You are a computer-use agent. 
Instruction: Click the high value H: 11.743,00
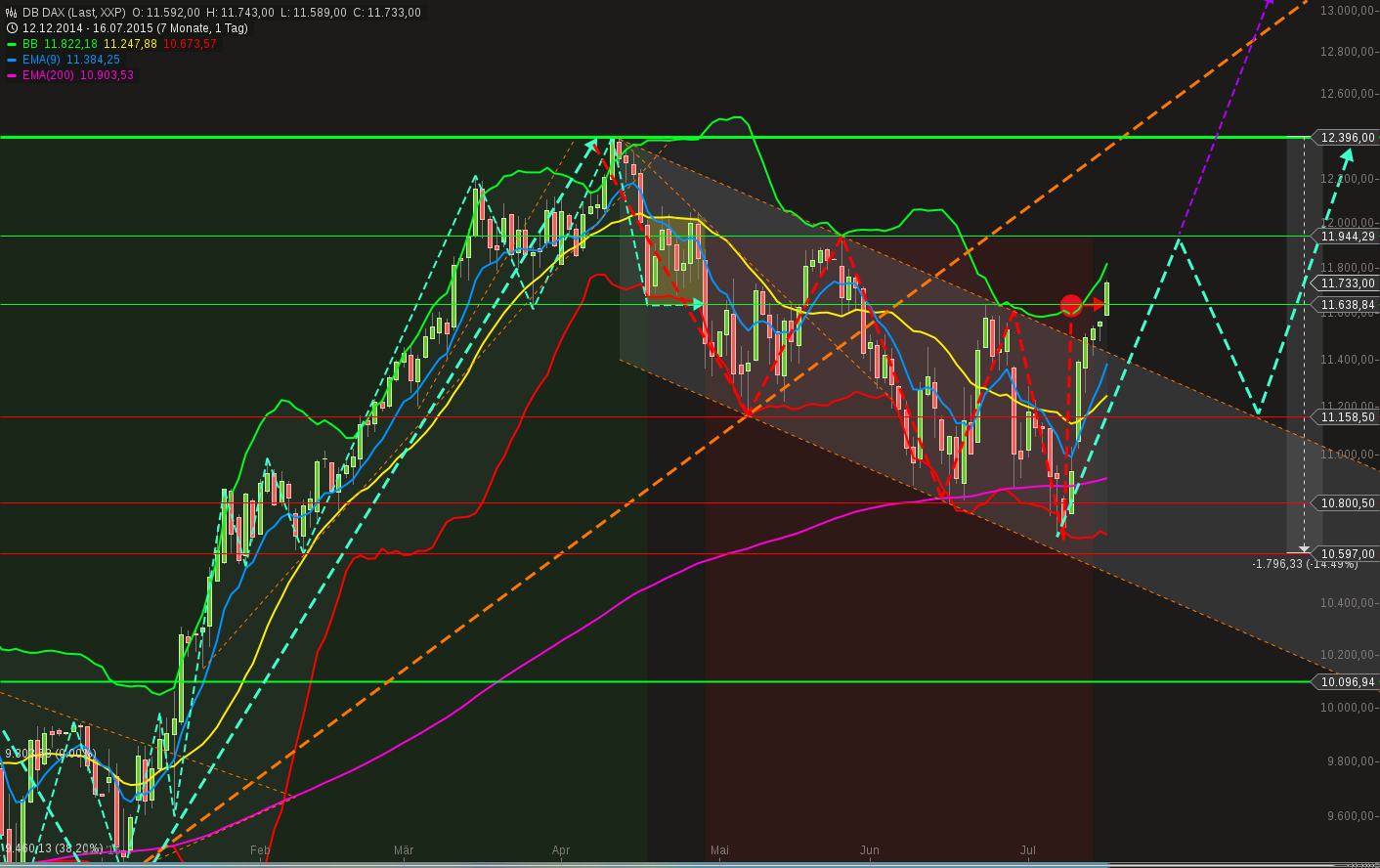coord(241,13)
